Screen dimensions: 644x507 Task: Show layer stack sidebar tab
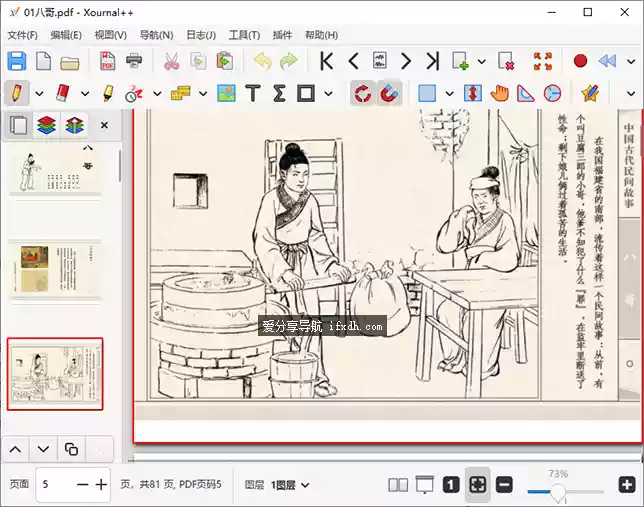46,125
